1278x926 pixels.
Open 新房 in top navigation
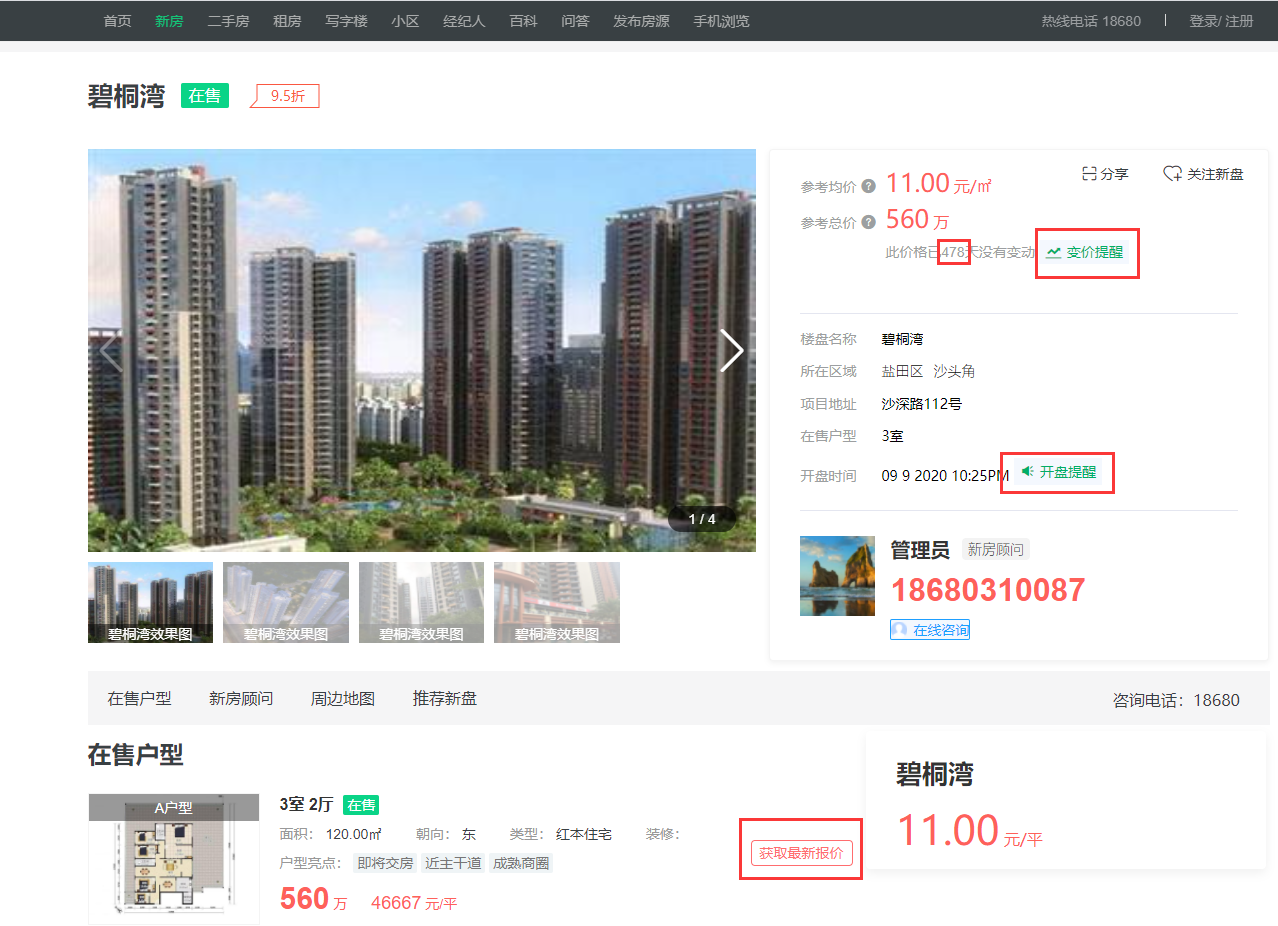pyautogui.click(x=169, y=21)
